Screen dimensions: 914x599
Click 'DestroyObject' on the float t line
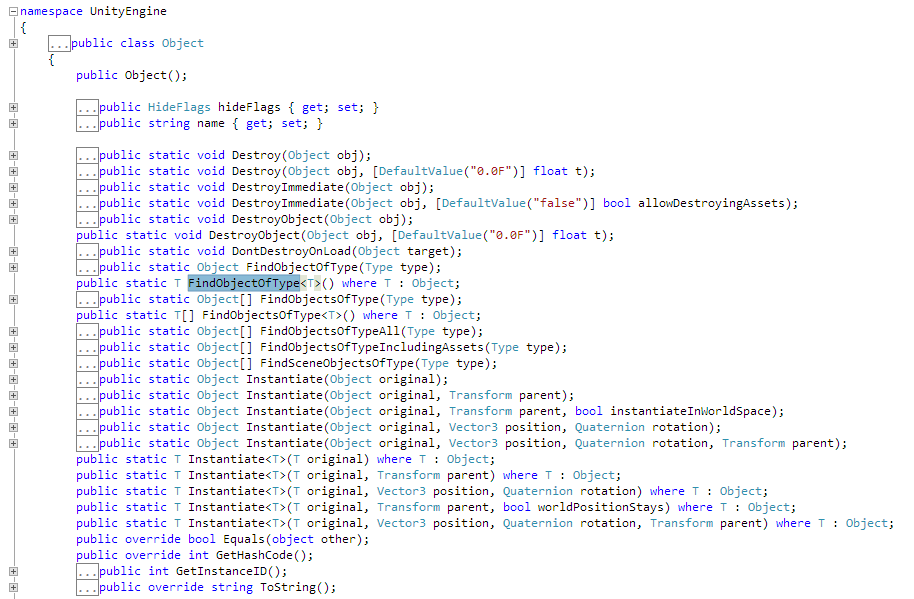[x=254, y=235]
